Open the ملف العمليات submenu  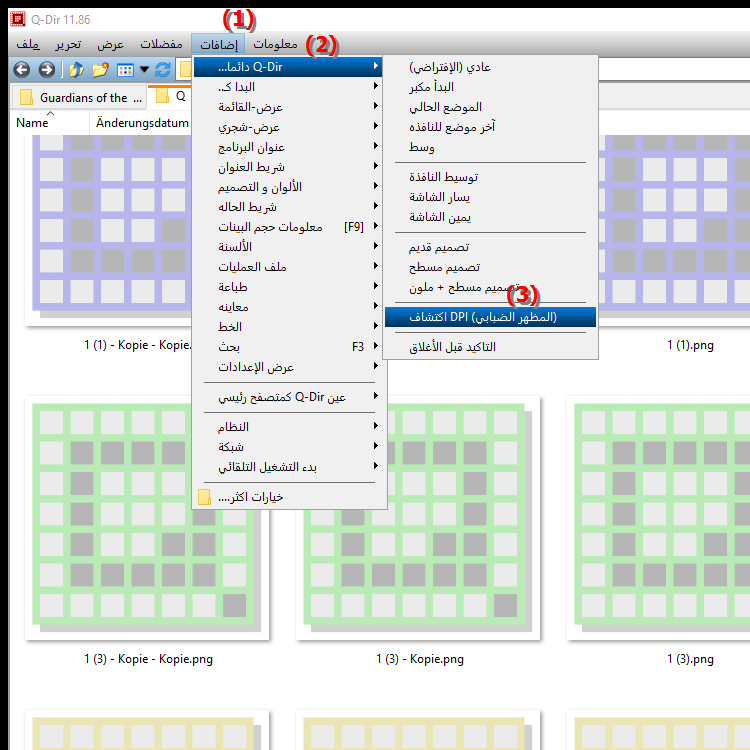point(288,267)
